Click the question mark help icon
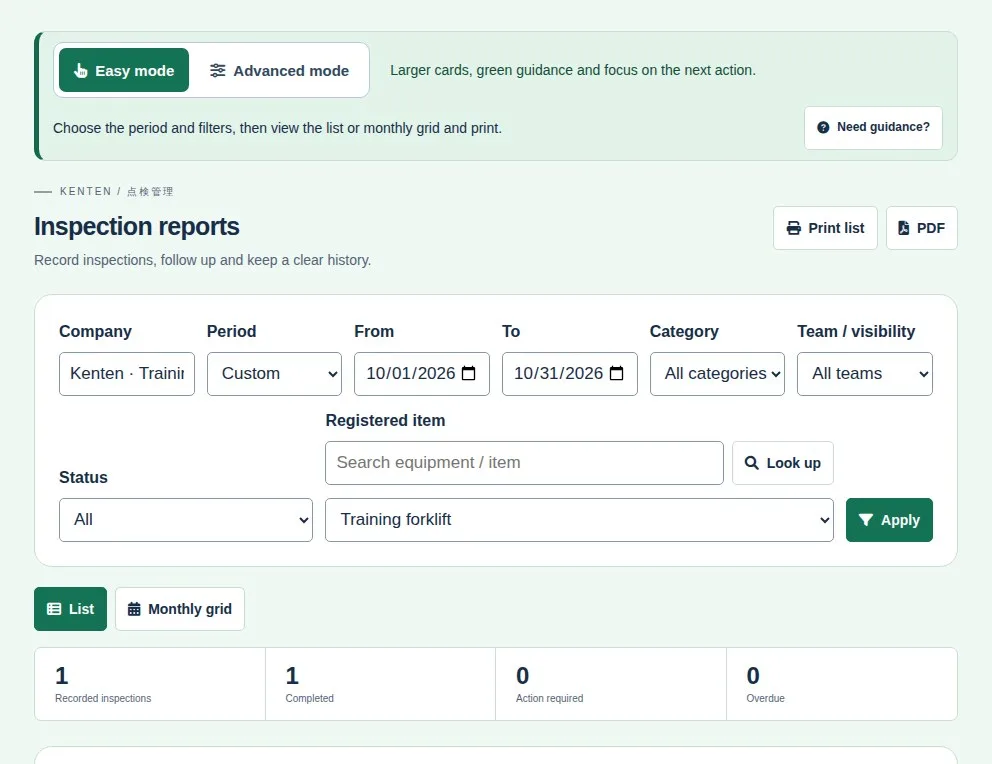The width and height of the screenshot is (992, 764). pyautogui.click(x=823, y=128)
